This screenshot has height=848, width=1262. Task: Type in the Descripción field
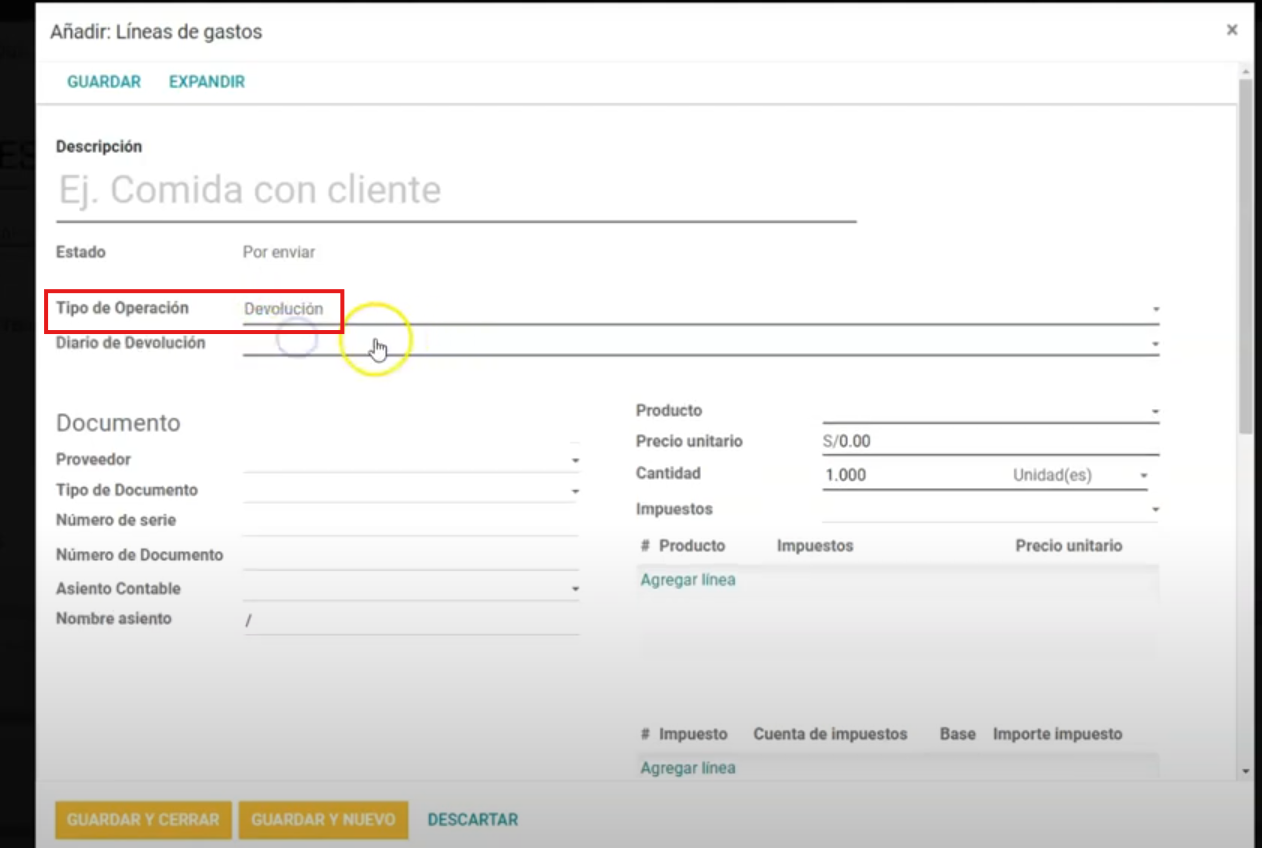coord(456,190)
